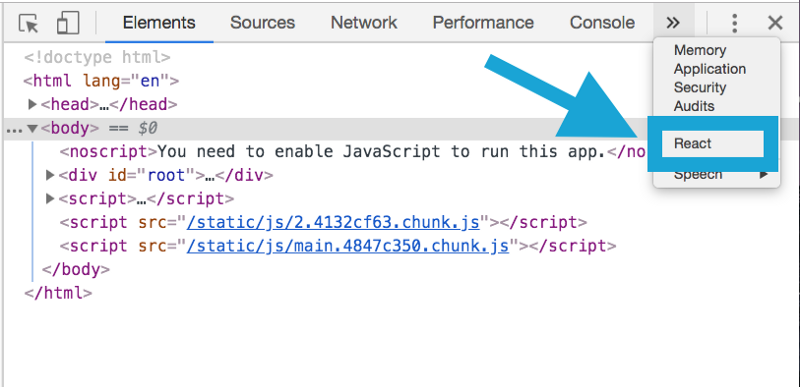Choose Memory from the overflow menu
This screenshot has width=800, height=387.
coord(699,50)
